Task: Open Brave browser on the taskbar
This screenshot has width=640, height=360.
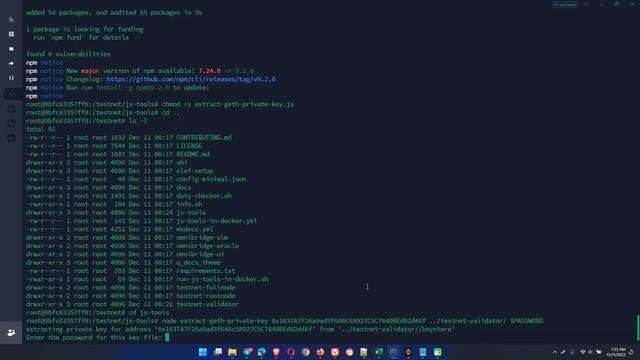Action: [276, 352]
